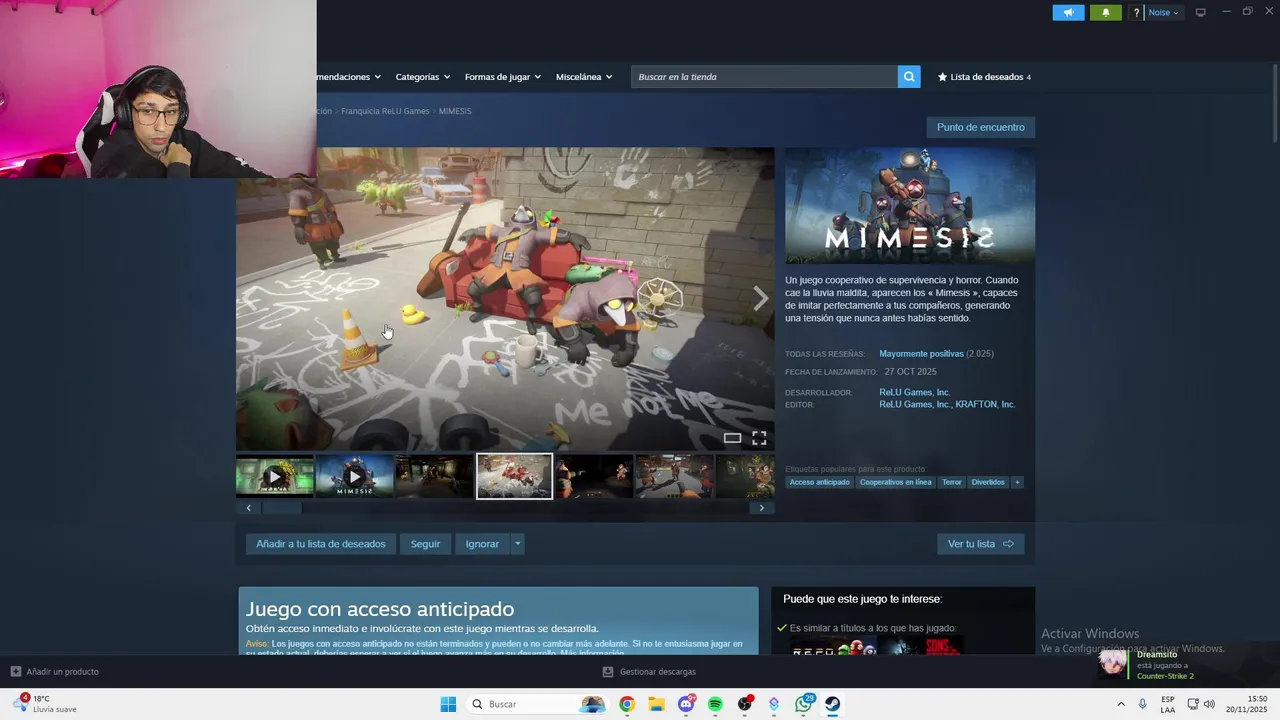Screen dimensions: 1280x720
Task: Open OBS Studio from taskbar
Action: coord(745,704)
